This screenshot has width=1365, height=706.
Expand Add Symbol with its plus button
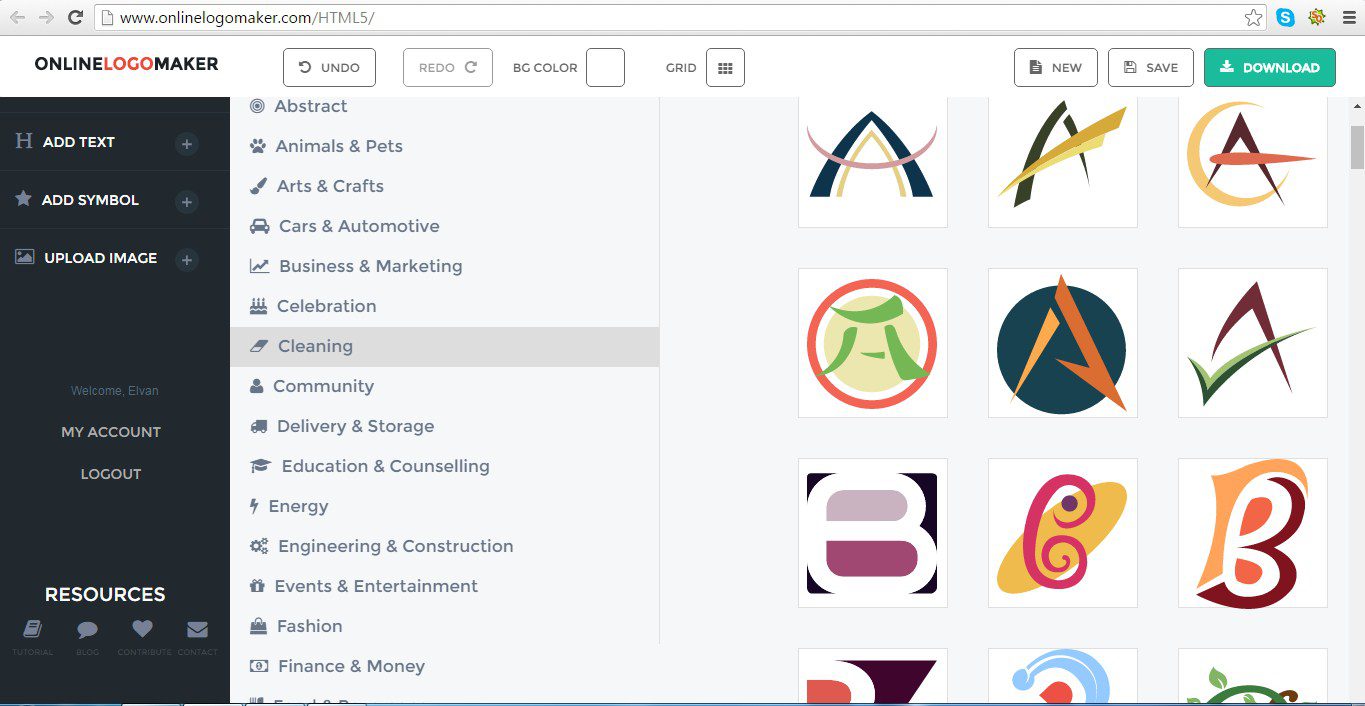tap(187, 202)
